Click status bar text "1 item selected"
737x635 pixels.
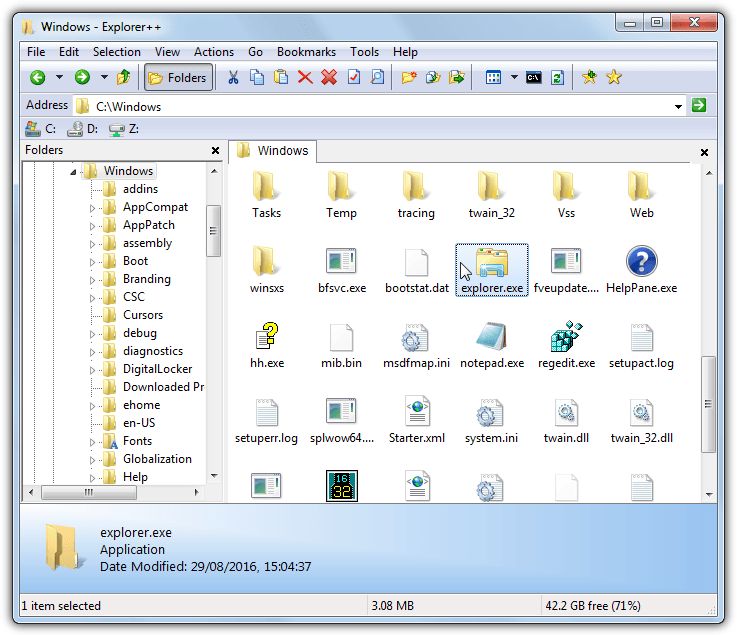coord(61,606)
